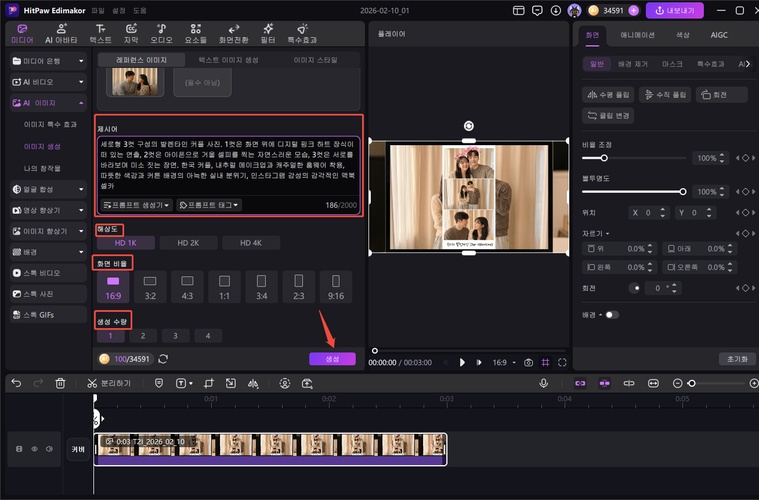Click the reference couple image thumbnail
Screen dimensions: 759x500
pyautogui.click(x=135, y=81)
